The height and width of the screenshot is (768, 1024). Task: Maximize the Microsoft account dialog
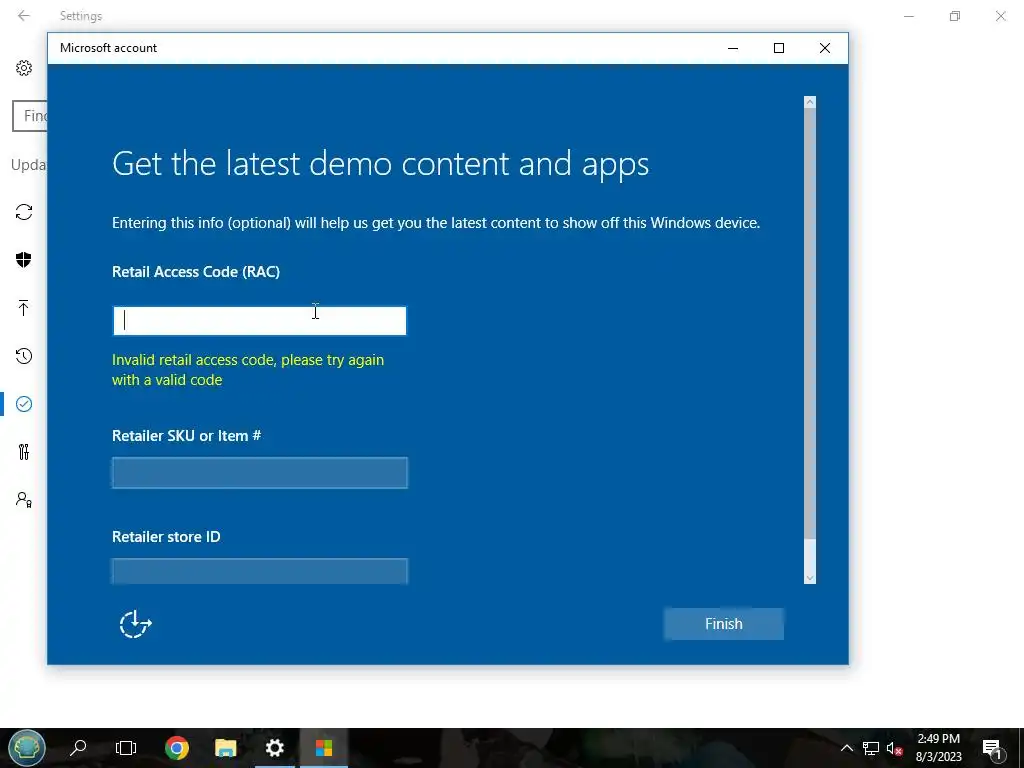pyautogui.click(x=778, y=48)
